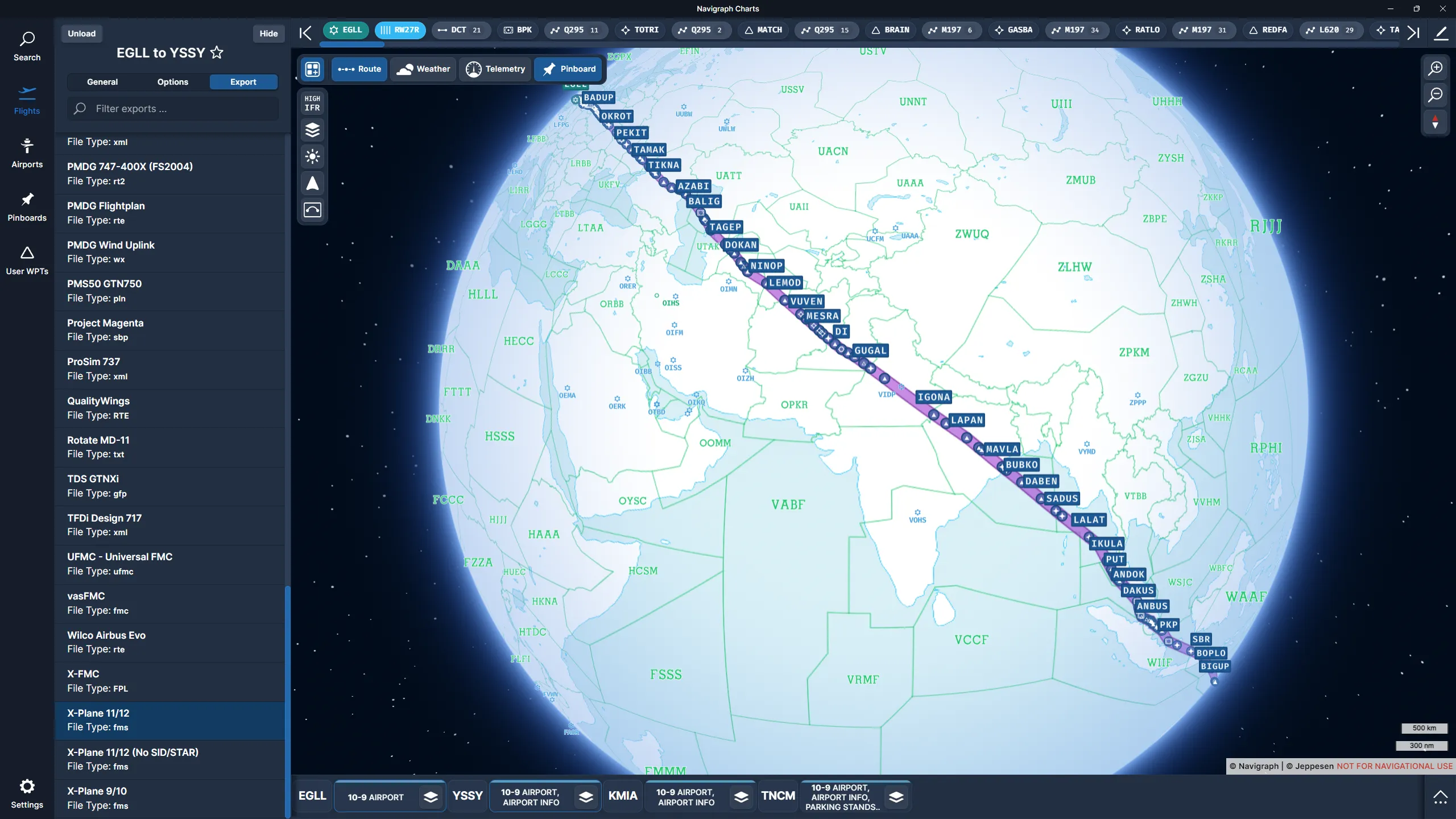This screenshot has height=819, width=1456.
Task: Toggle the favorite star next to EGLL to YSSY
Action: (x=217, y=52)
